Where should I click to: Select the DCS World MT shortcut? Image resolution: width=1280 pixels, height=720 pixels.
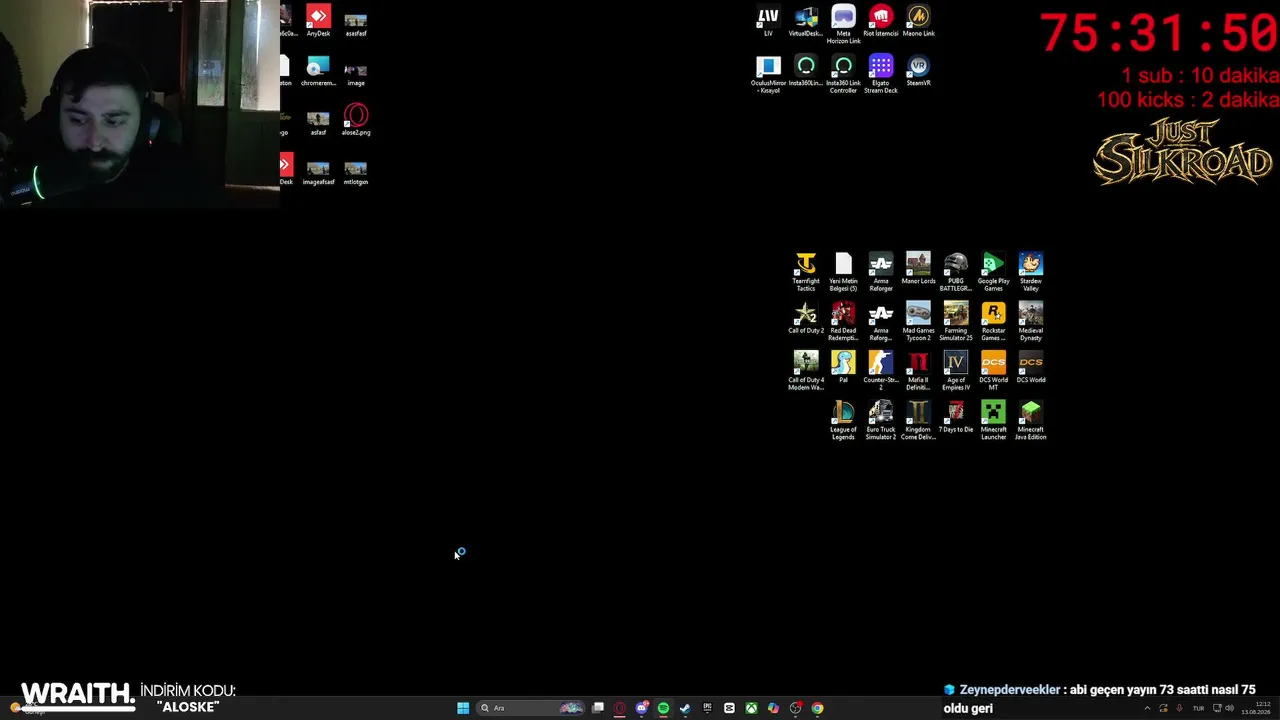(x=993, y=371)
